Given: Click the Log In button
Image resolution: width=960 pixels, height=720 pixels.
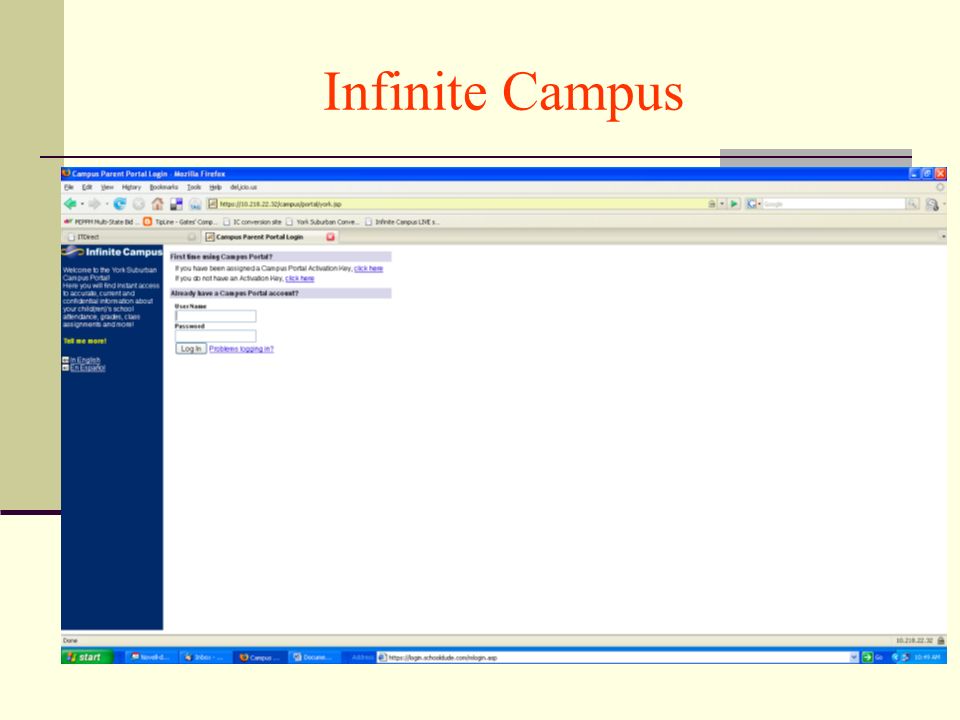Looking at the screenshot, I should (x=191, y=348).
